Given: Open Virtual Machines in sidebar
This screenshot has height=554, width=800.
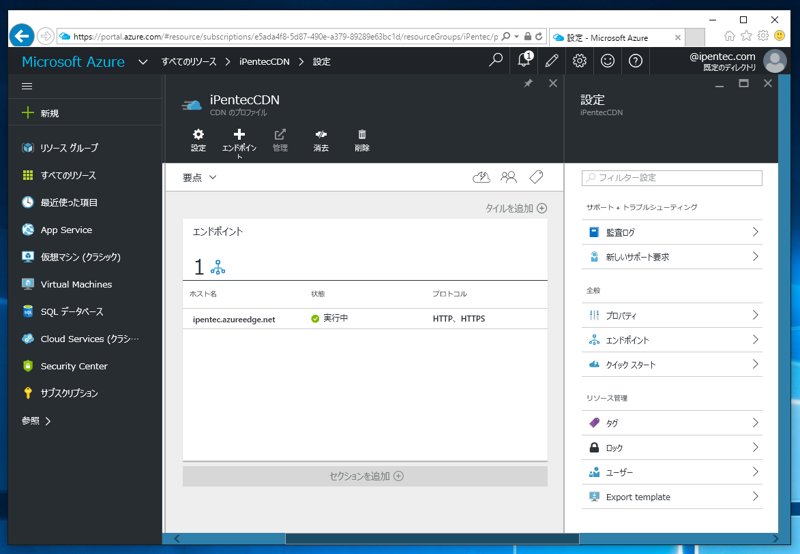Looking at the screenshot, I should click(85, 284).
